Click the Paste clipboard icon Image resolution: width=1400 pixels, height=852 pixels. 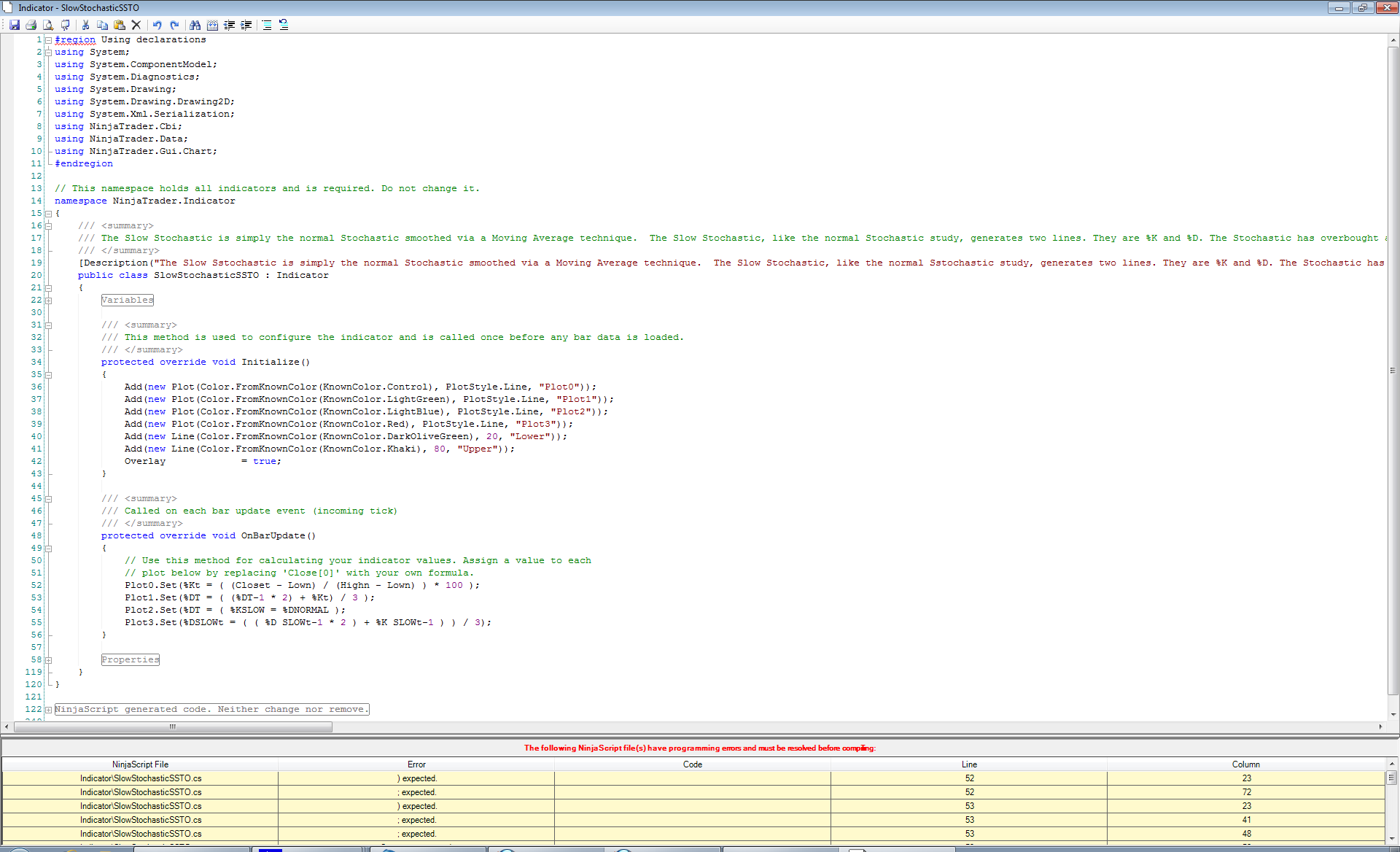tap(120, 25)
